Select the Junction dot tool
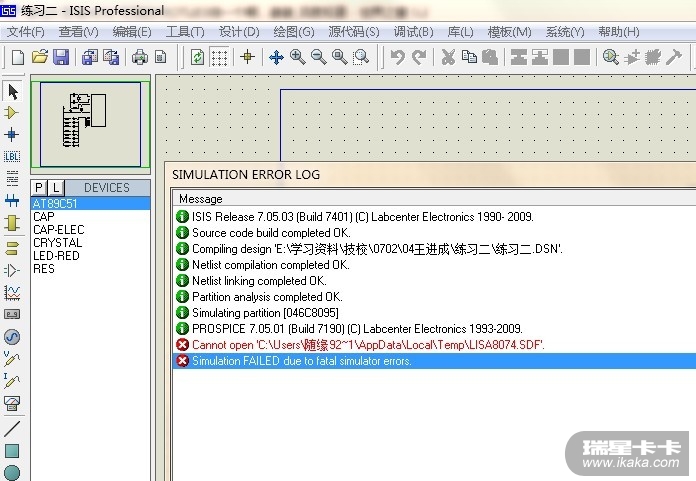Screen dimensions: 696x481 point(12,134)
